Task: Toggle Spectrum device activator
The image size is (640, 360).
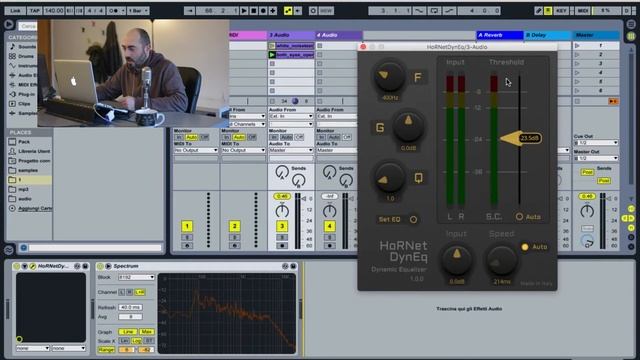Action: 100,266
